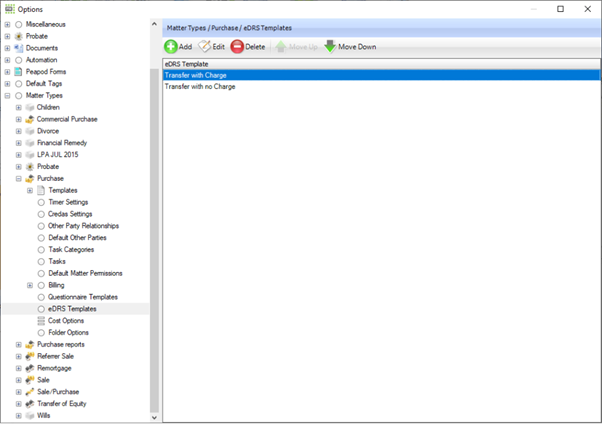
Task: Expand the Automation node
Action: tap(7, 60)
